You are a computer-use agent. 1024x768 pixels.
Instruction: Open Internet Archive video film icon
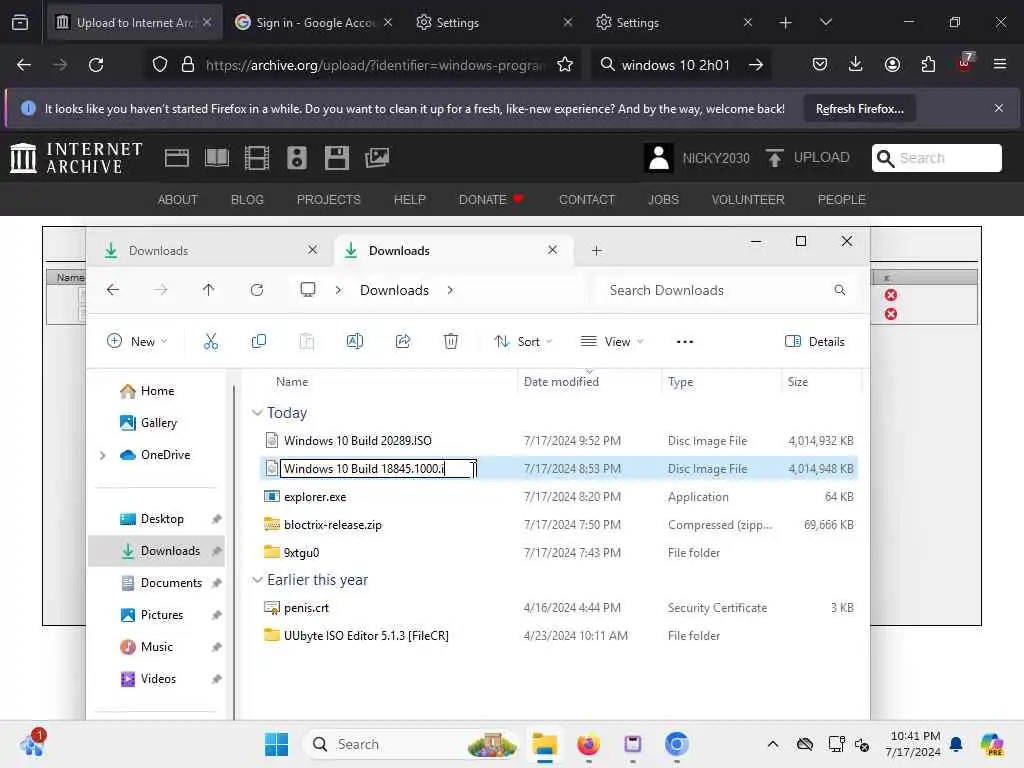[x=257, y=158]
